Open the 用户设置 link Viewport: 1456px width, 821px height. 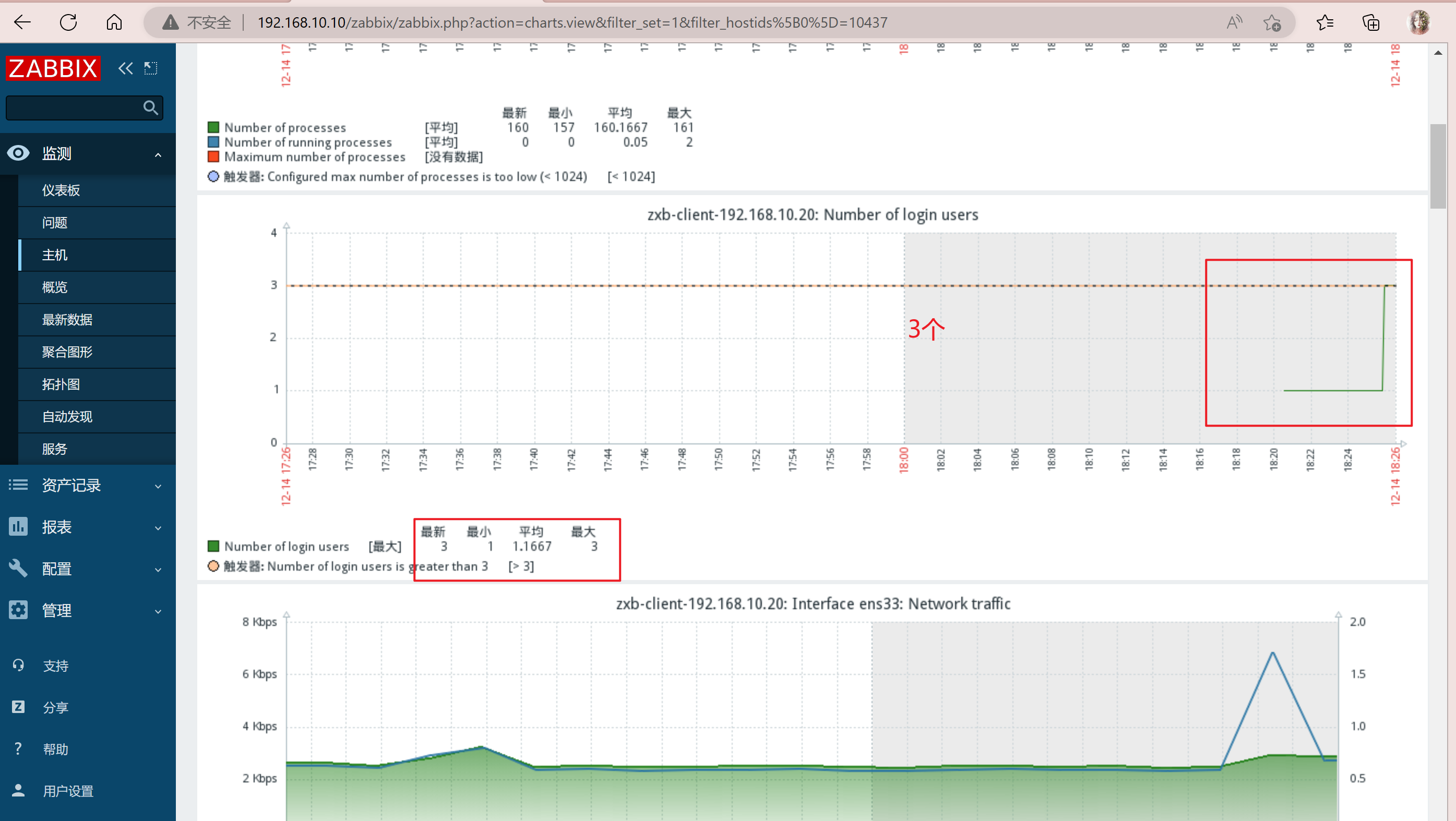pos(68,791)
